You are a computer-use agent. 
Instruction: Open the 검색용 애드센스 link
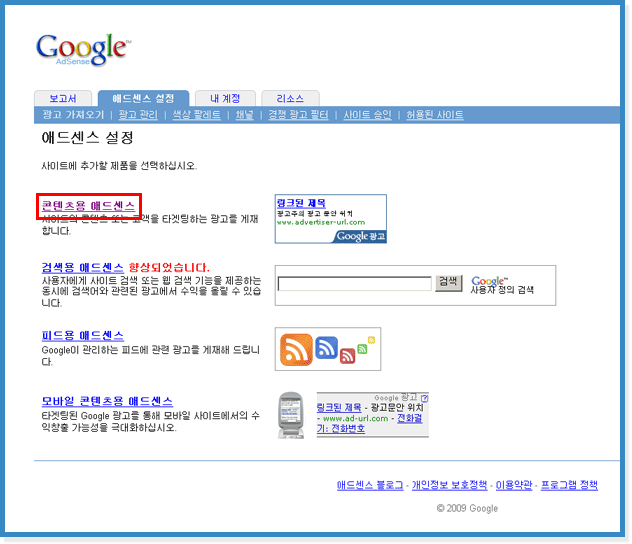click(82, 268)
